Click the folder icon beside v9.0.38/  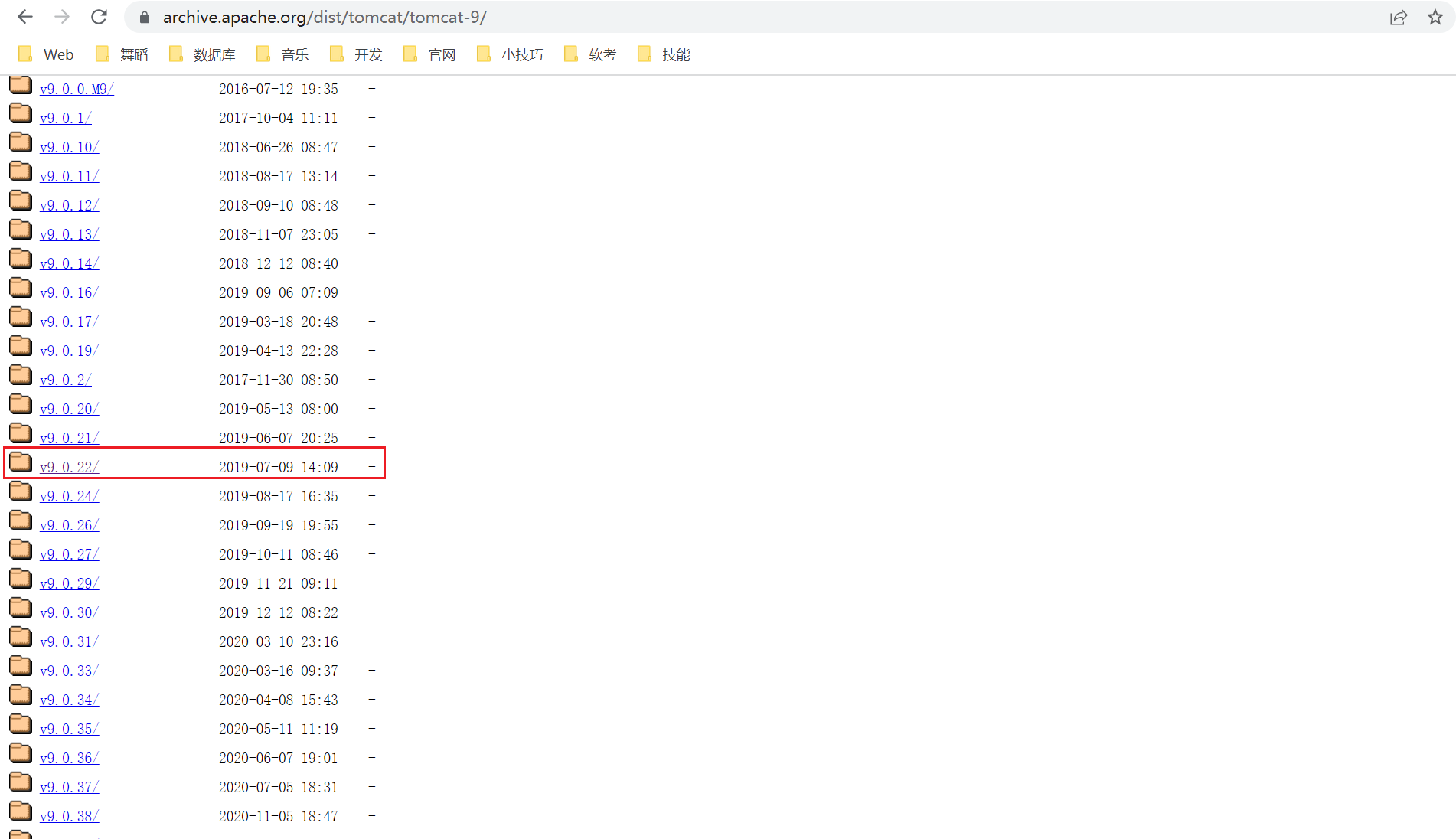tap(21, 811)
